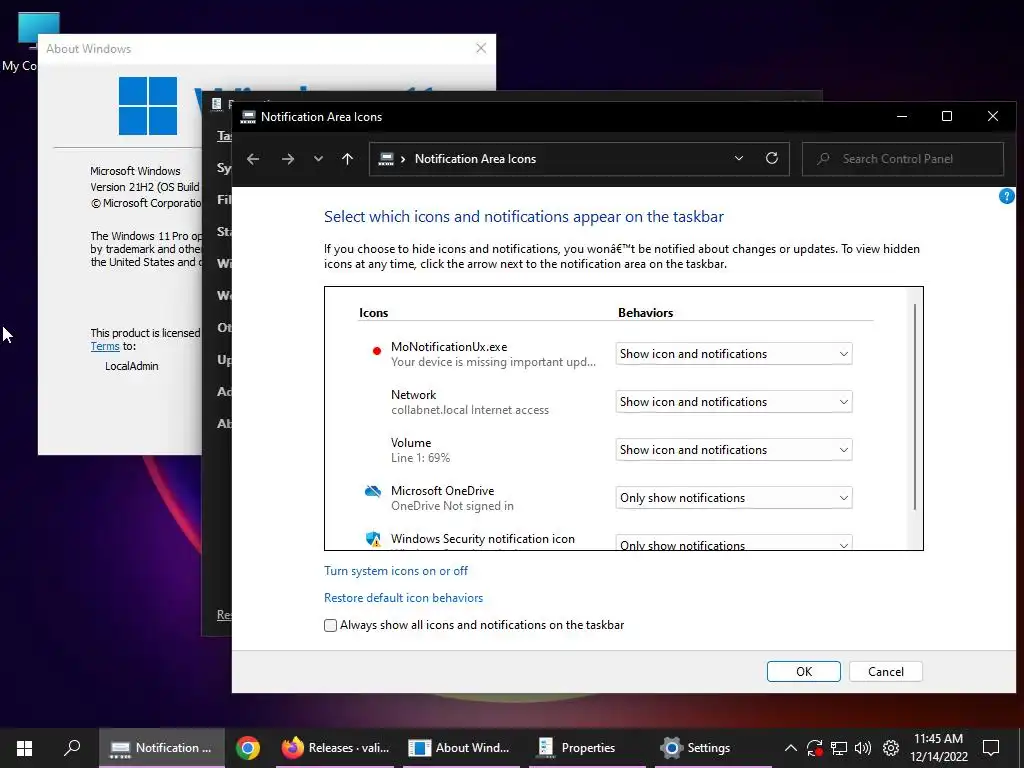The width and height of the screenshot is (1024, 768).
Task: Open Volume behavior dropdown
Action: tap(733, 450)
